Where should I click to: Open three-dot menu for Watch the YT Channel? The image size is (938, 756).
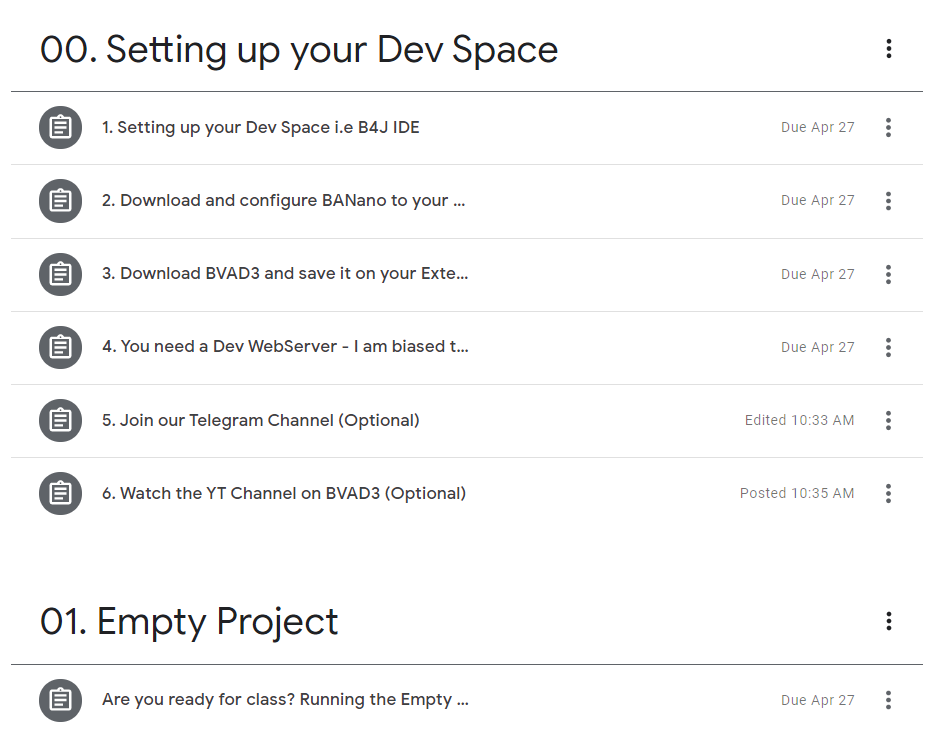pyautogui.click(x=888, y=493)
